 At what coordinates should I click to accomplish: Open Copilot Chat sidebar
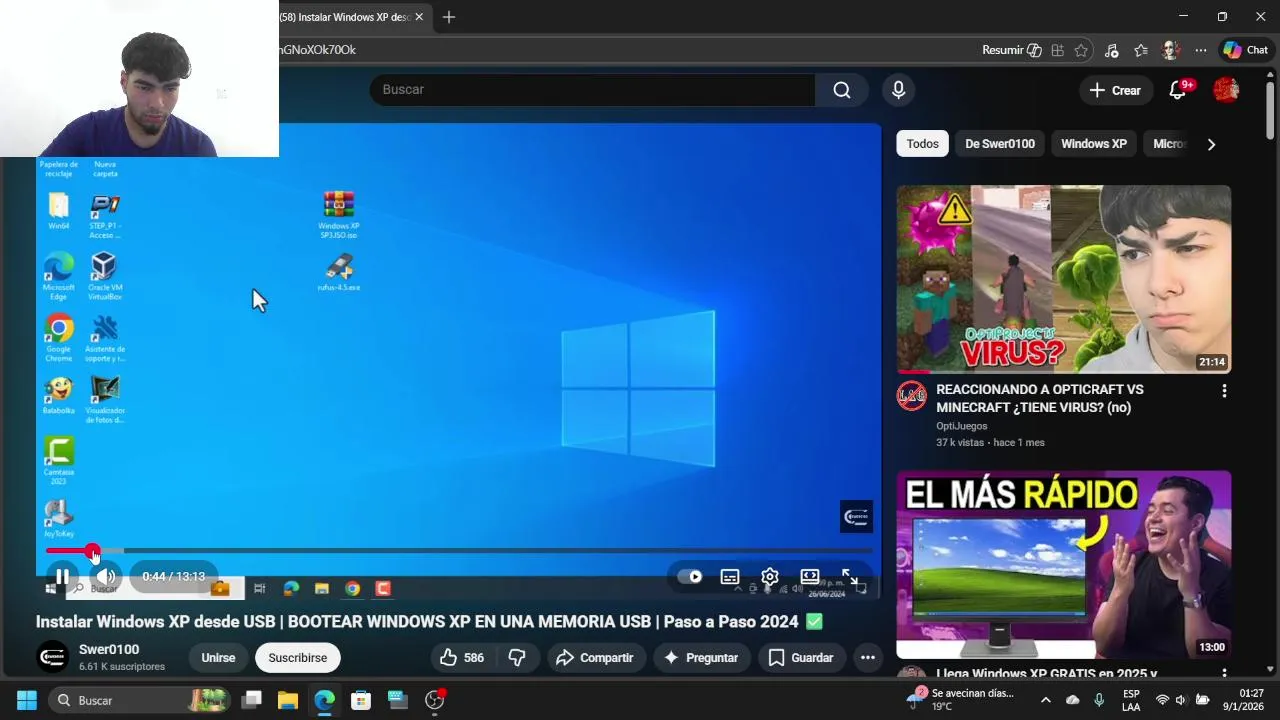1246,50
